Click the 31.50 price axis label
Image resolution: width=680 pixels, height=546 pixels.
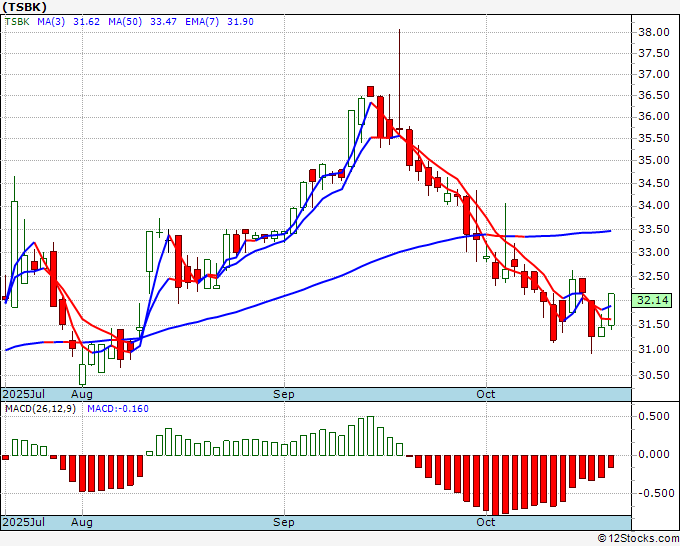click(x=654, y=324)
